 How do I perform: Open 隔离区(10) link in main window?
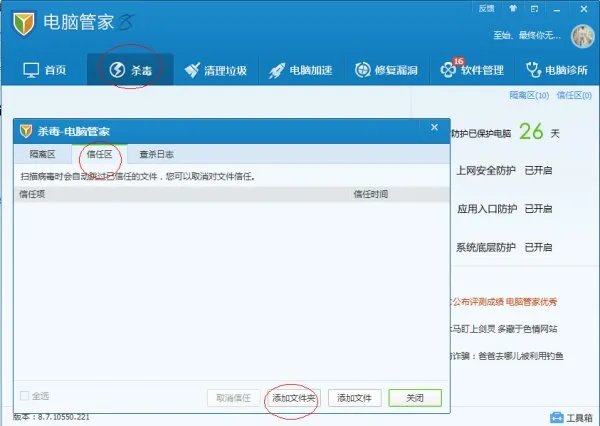click(x=529, y=95)
